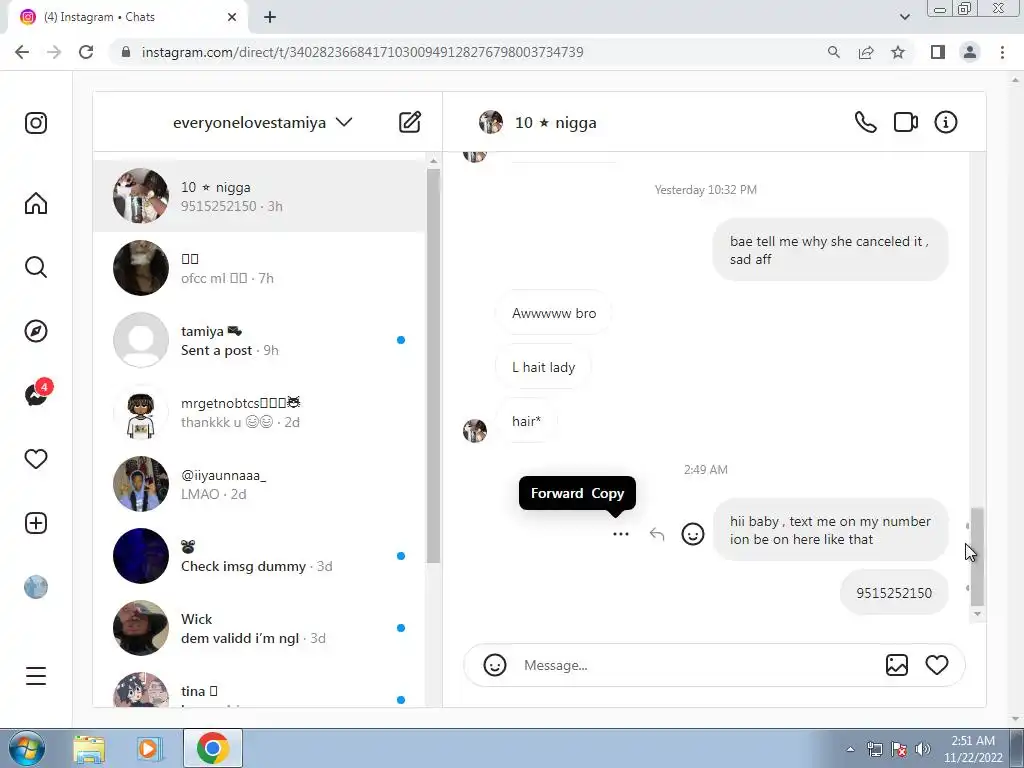
Task: Open chat with tamiya Sent a post
Action: click(x=259, y=340)
